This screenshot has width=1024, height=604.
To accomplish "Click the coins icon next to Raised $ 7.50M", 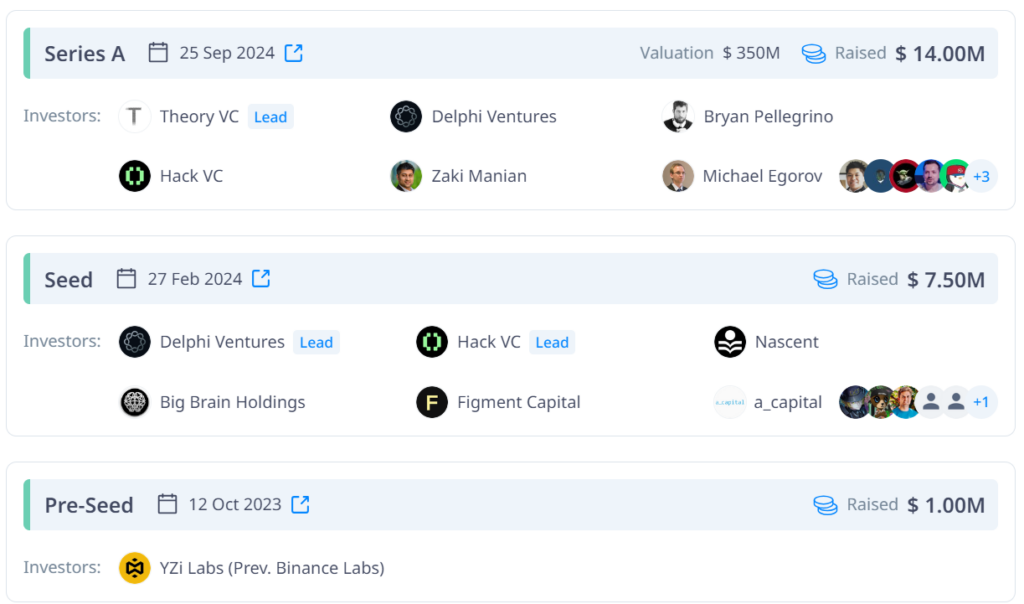I will [x=825, y=279].
